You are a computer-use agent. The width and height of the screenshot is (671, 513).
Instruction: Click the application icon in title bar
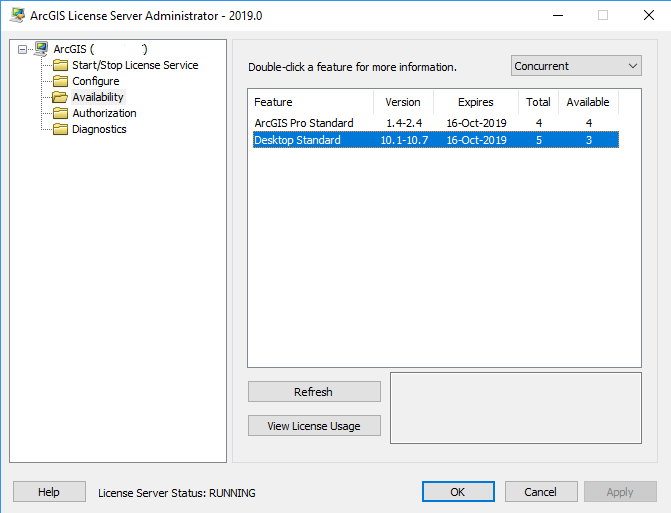click(x=17, y=15)
